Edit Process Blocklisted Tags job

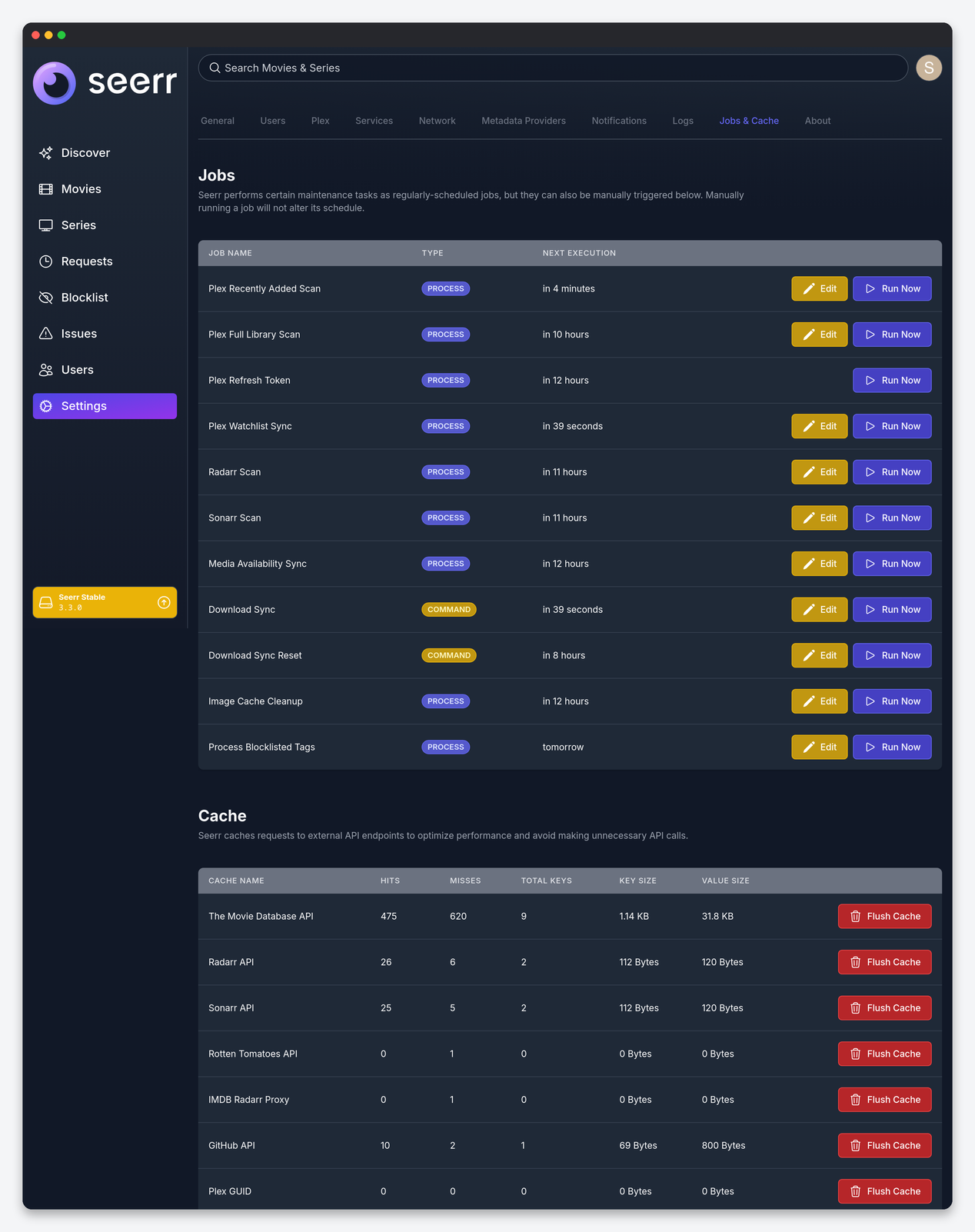point(820,747)
